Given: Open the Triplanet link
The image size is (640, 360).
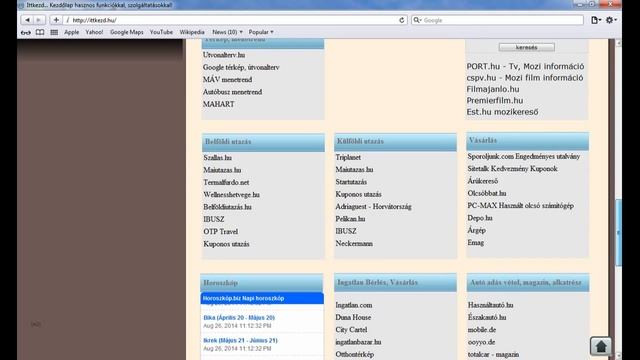Looking at the screenshot, I should click(x=348, y=157).
